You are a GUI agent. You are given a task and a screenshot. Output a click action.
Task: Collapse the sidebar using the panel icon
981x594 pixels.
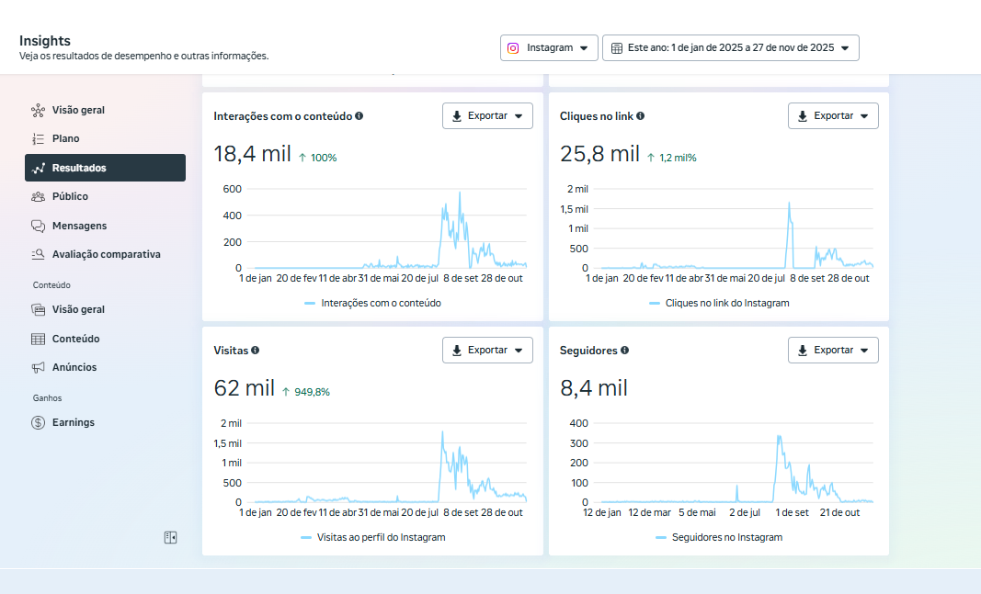coord(171,538)
